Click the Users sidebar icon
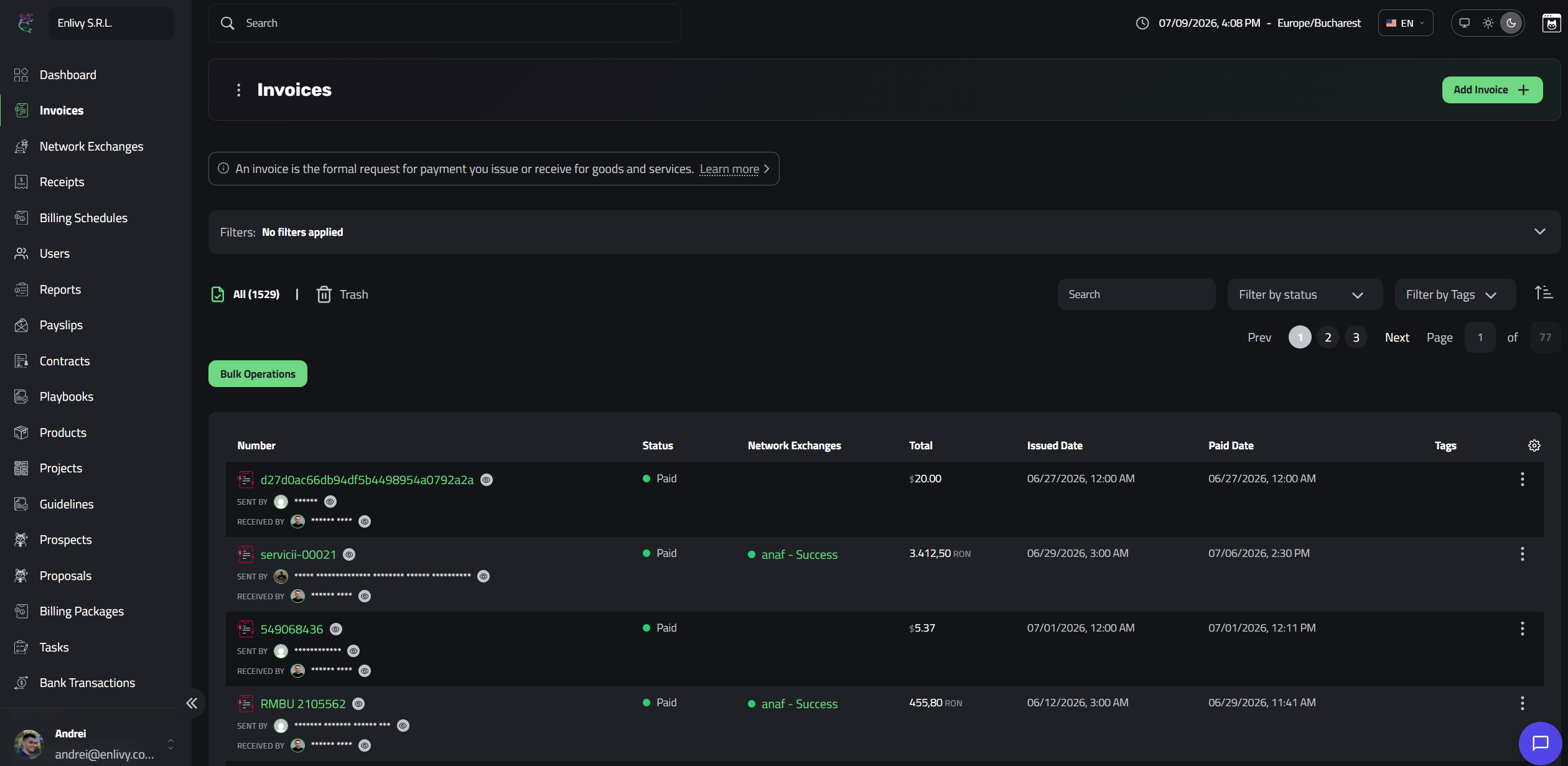Image resolution: width=1568 pixels, height=766 pixels. coord(21,253)
